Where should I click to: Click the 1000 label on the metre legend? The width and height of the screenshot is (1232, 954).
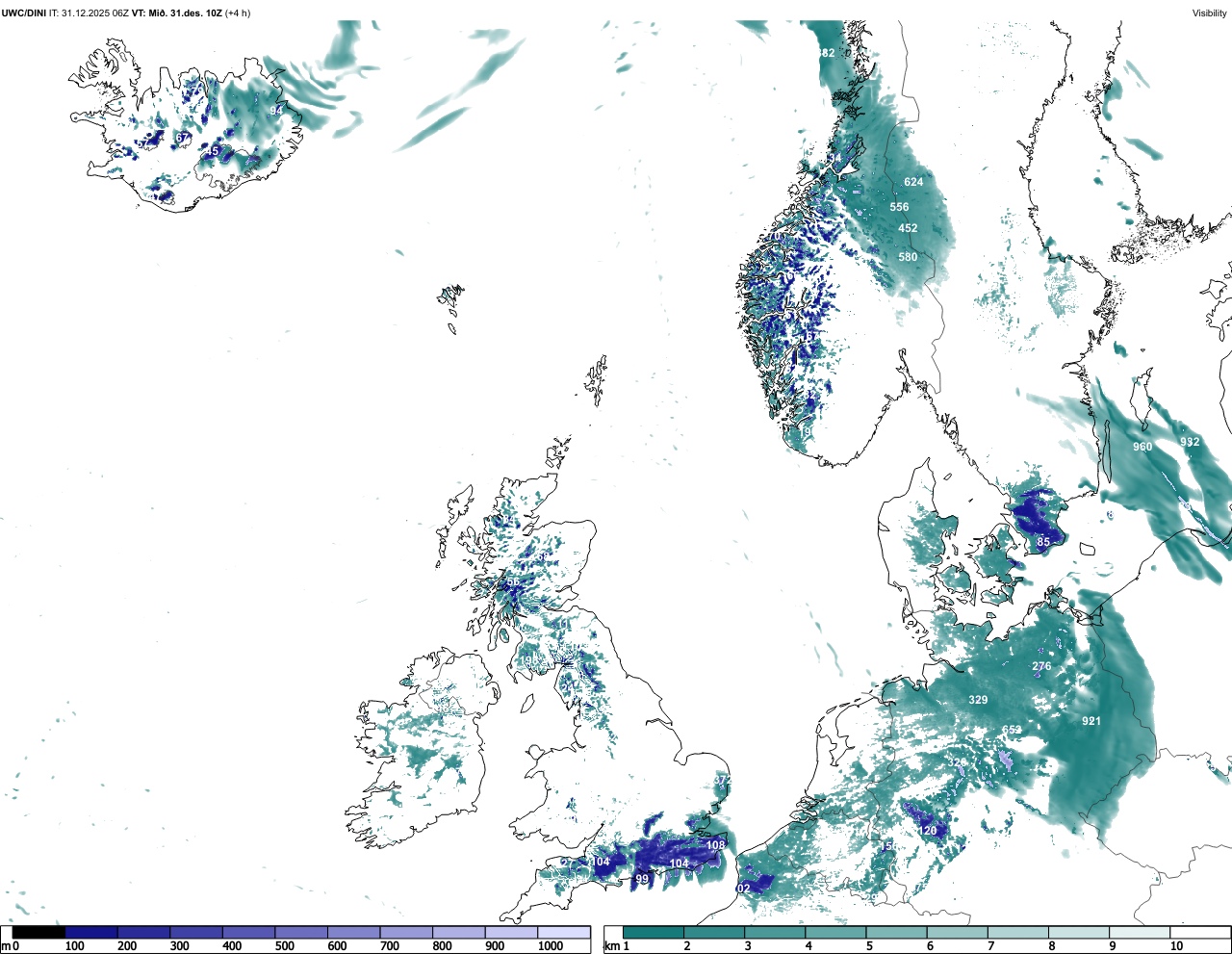point(551,946)
